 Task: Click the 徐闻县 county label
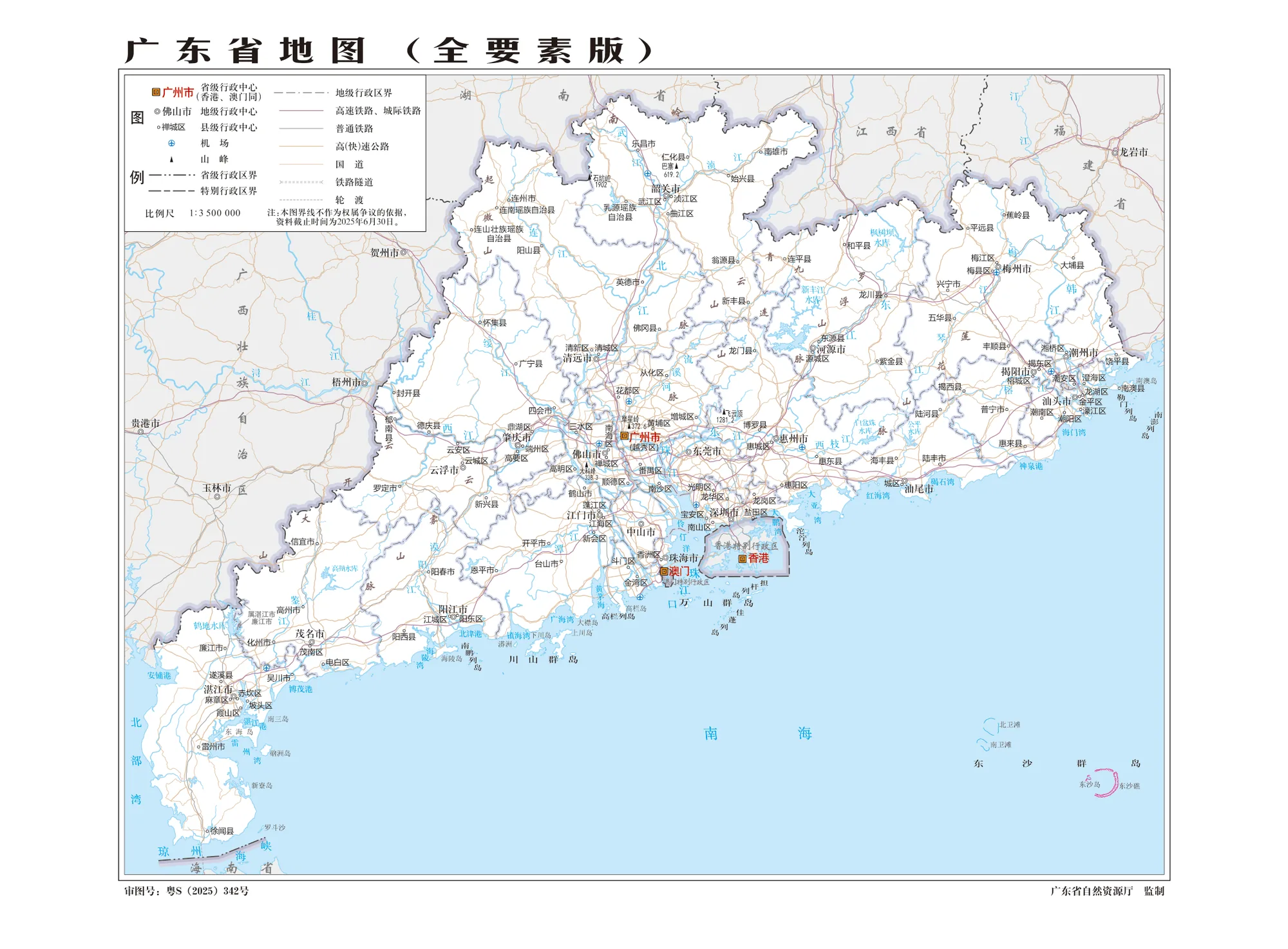(222, 831)
